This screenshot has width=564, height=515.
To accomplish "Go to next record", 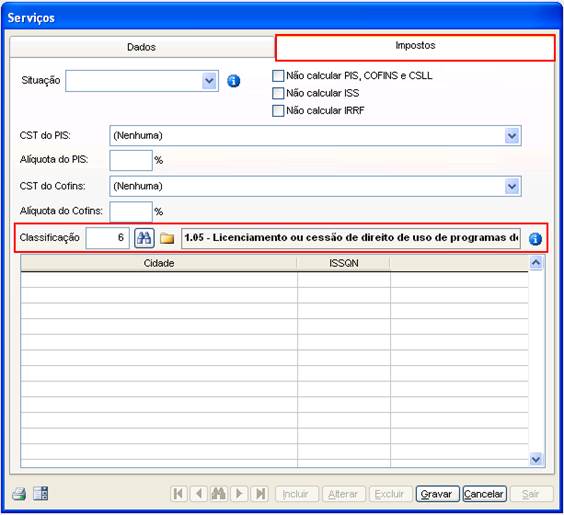I will coord(239,494).
